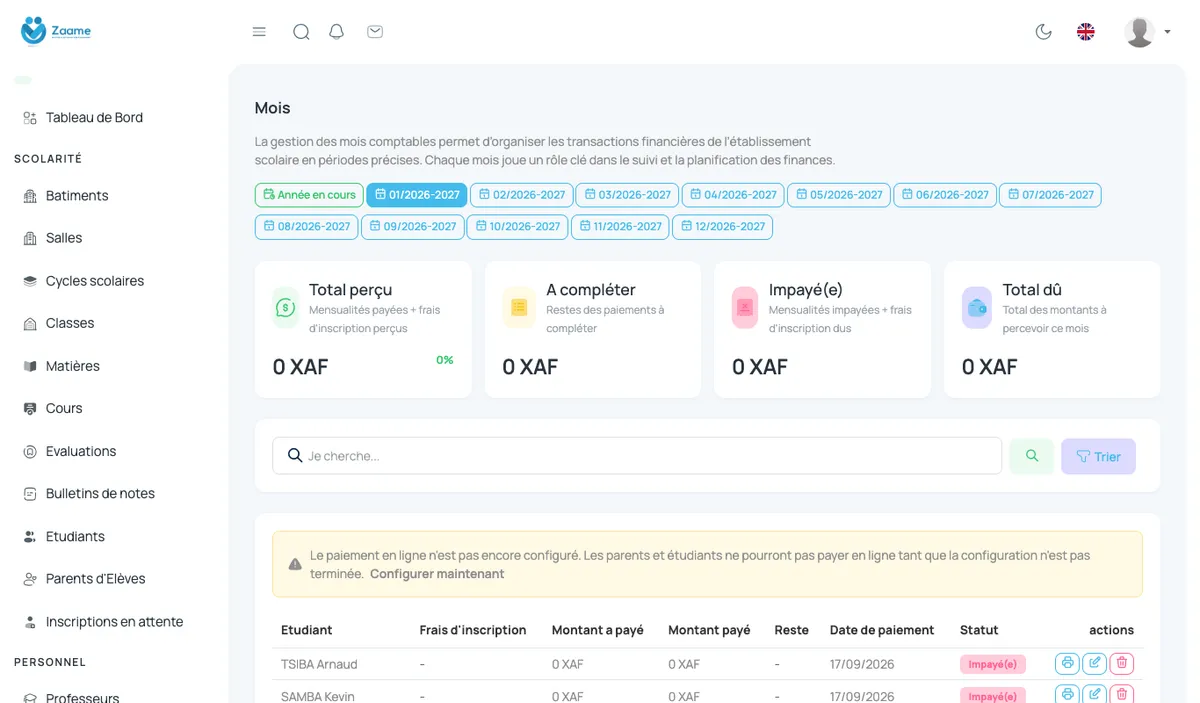The height and width of the screenshot is (703, 1200).
Task: Open Bulletins de notes in sidebar
Action: [100, 493]
